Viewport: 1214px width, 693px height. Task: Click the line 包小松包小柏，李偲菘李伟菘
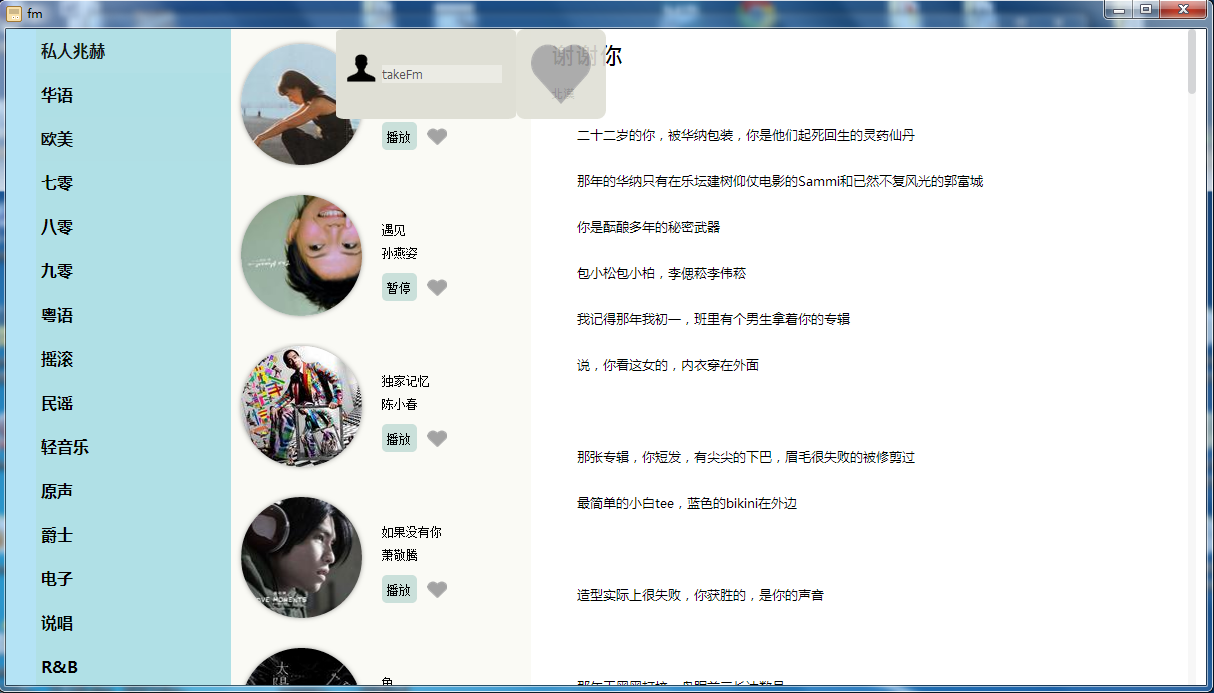tap(661, 273)
